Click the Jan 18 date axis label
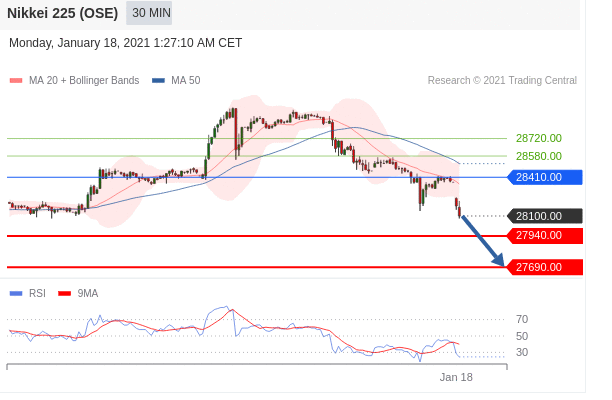This screenshot has height=400, width=612. click(x=456, y=377)
